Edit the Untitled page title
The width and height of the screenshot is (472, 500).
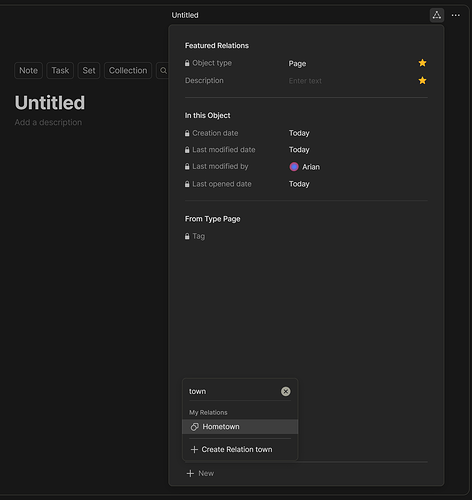coord(50,103)
